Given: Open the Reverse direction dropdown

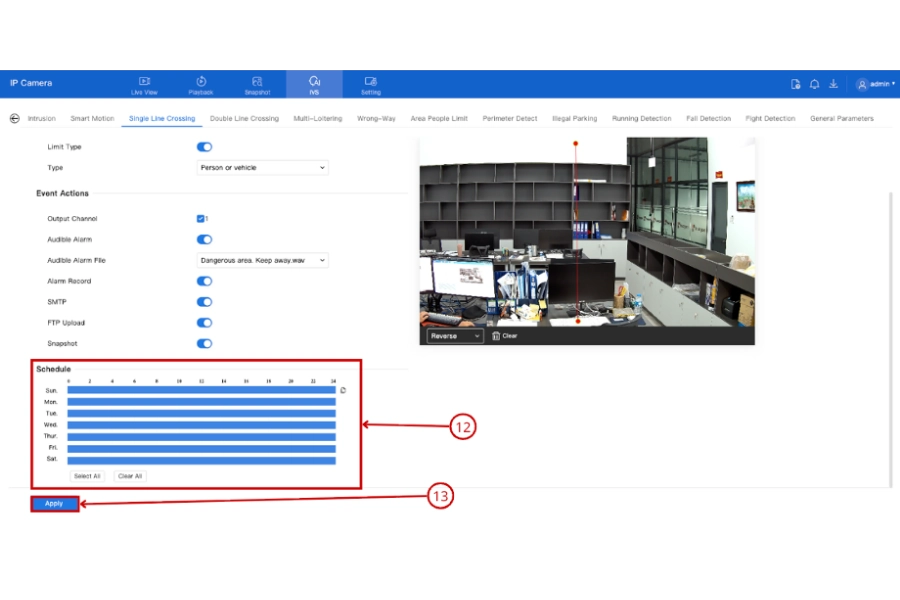Looking at the screenshot, I should click(455, 336).
